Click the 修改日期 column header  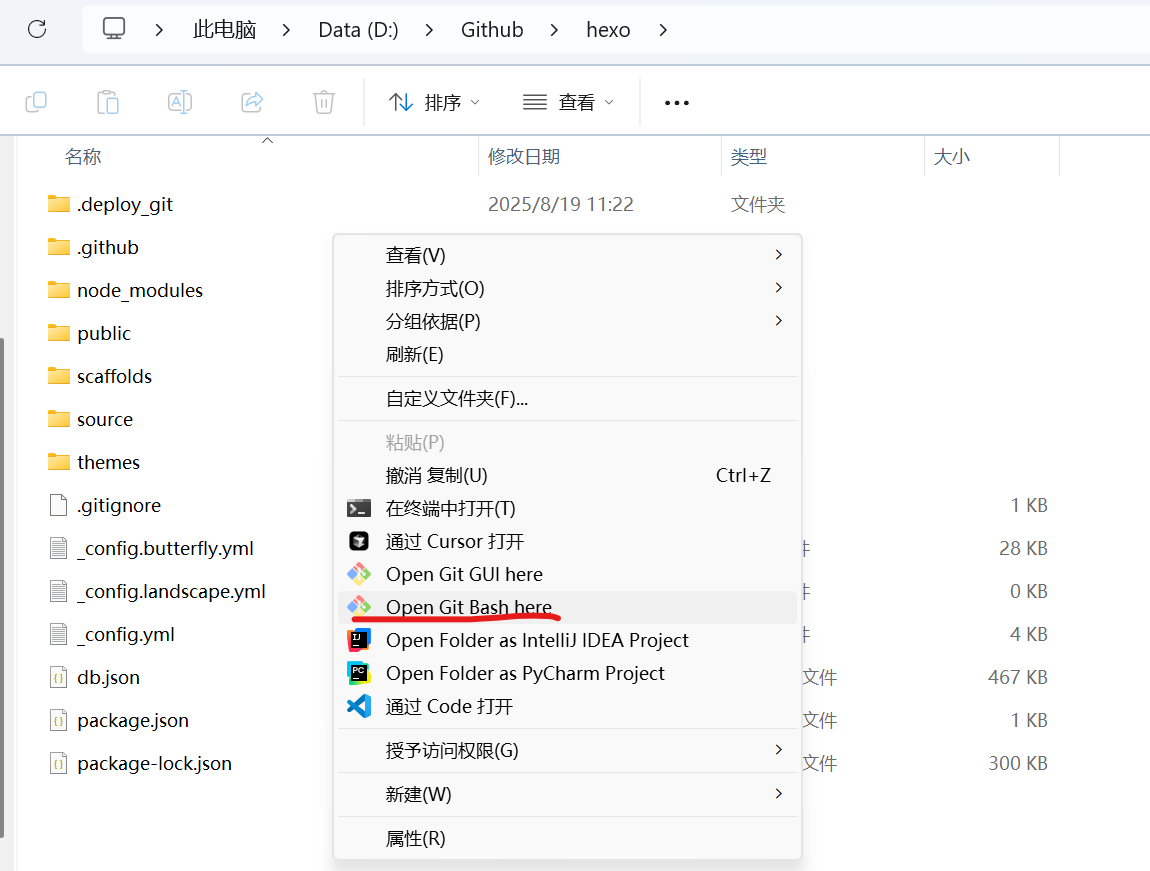pos(524,157)
